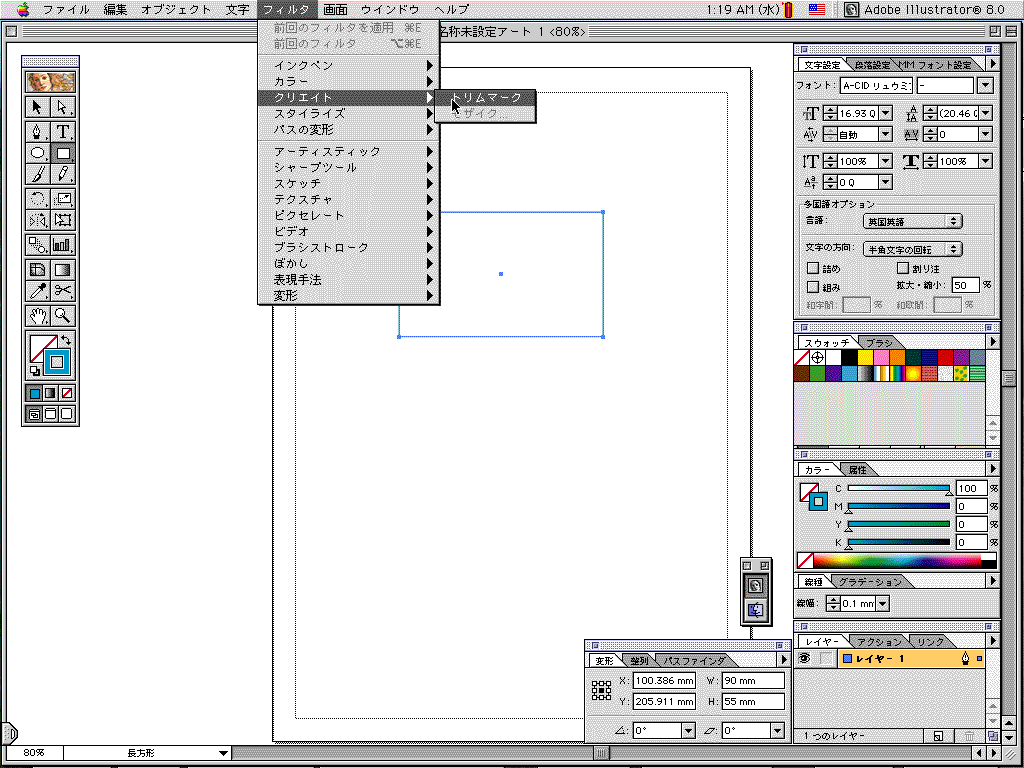Hide レイヤー 1 using the eye icon
Screen dimensions: 1024x768
[804, 659]
